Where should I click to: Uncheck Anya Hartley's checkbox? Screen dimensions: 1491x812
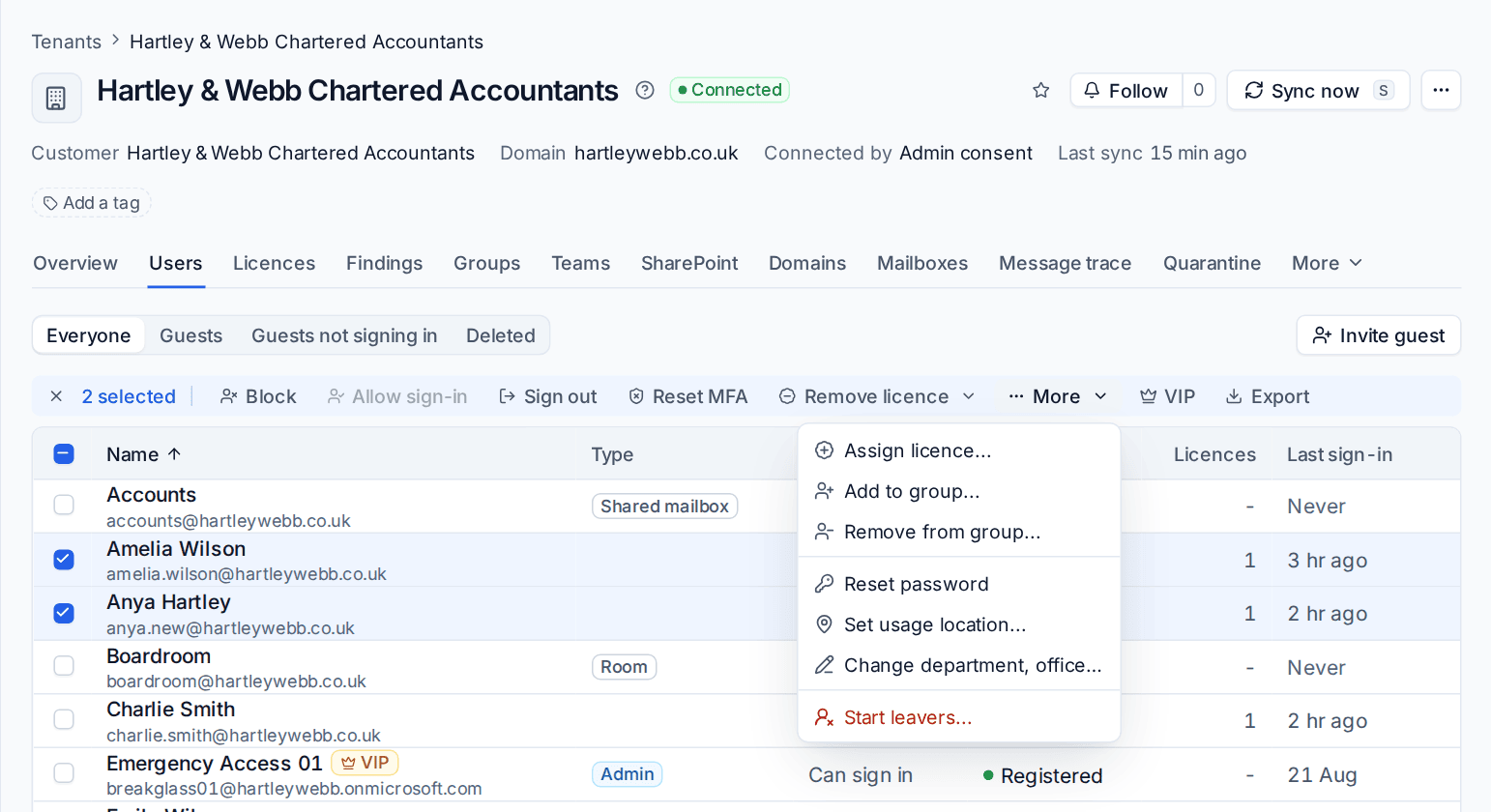64,613
